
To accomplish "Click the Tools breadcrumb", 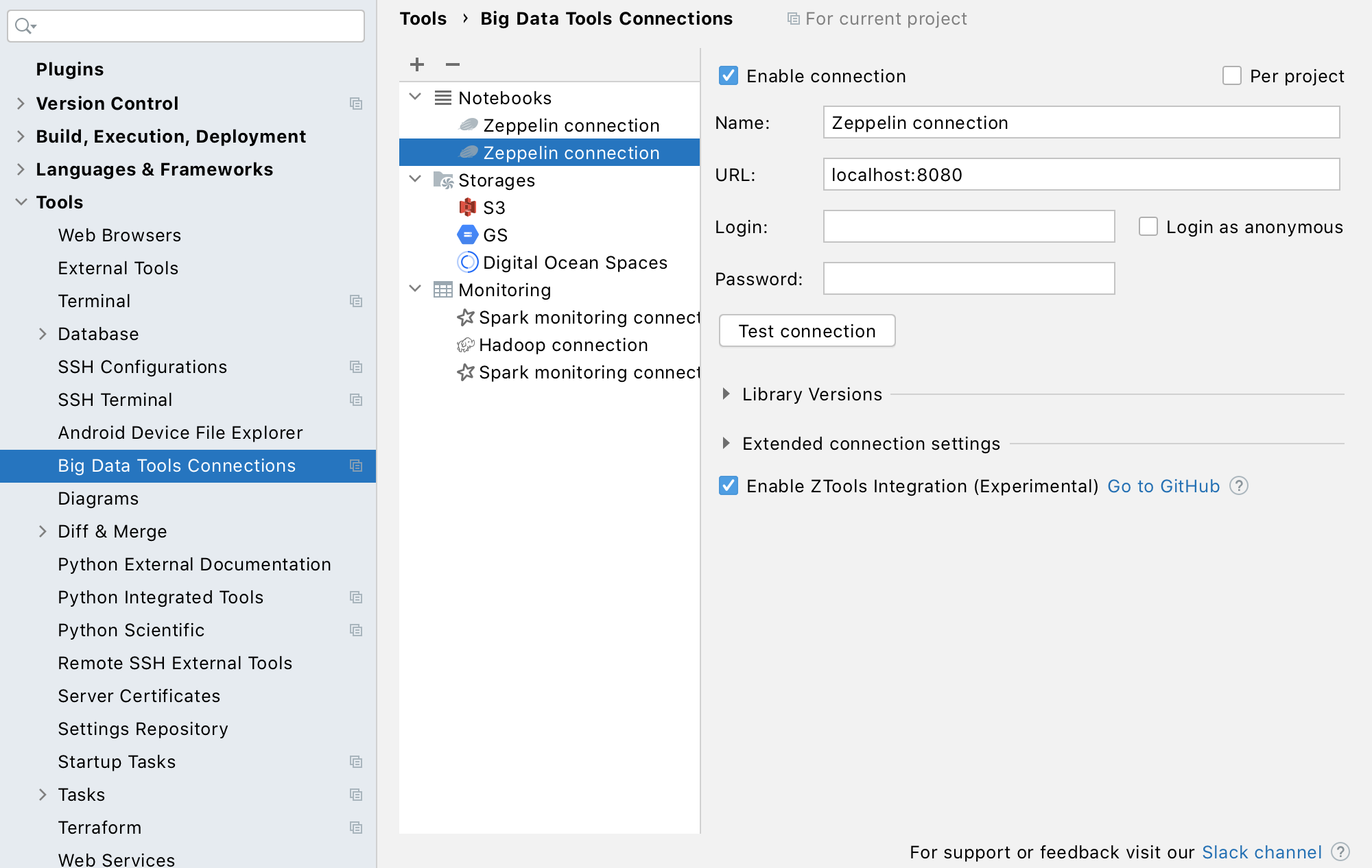I will coord(423,19).
